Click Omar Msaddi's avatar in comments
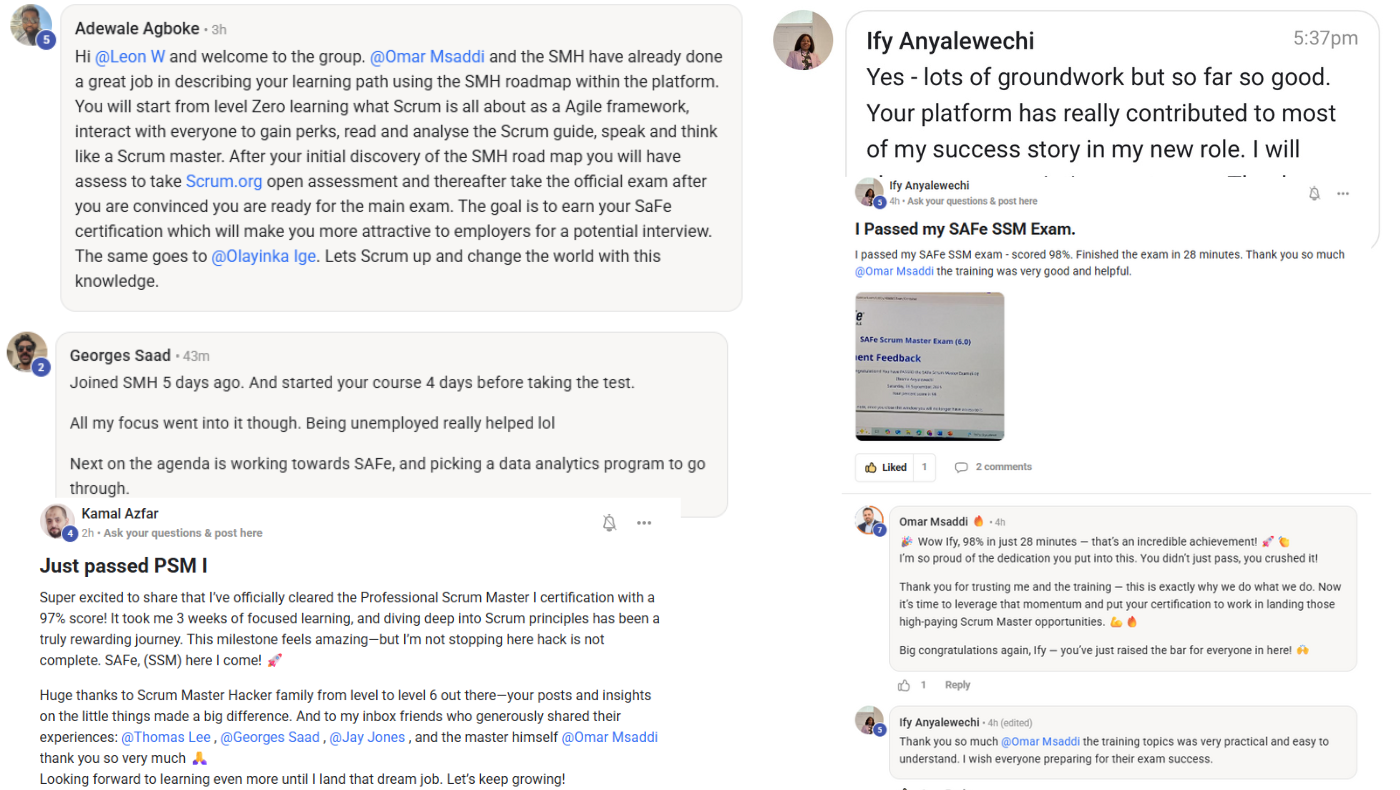This screenshot has width=1400, height=790. coord(869,521)
